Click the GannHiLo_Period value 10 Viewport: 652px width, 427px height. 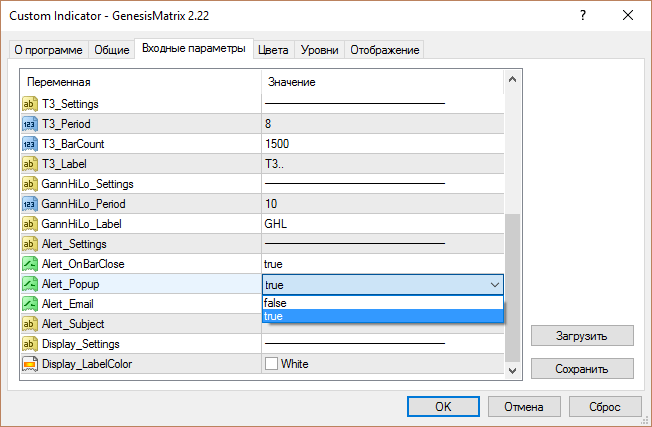(x=271, y=204)
